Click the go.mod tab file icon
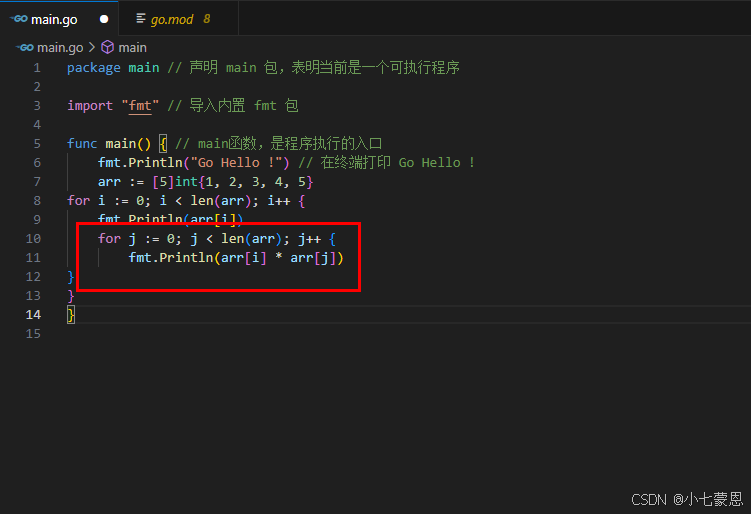 [140, 19]
